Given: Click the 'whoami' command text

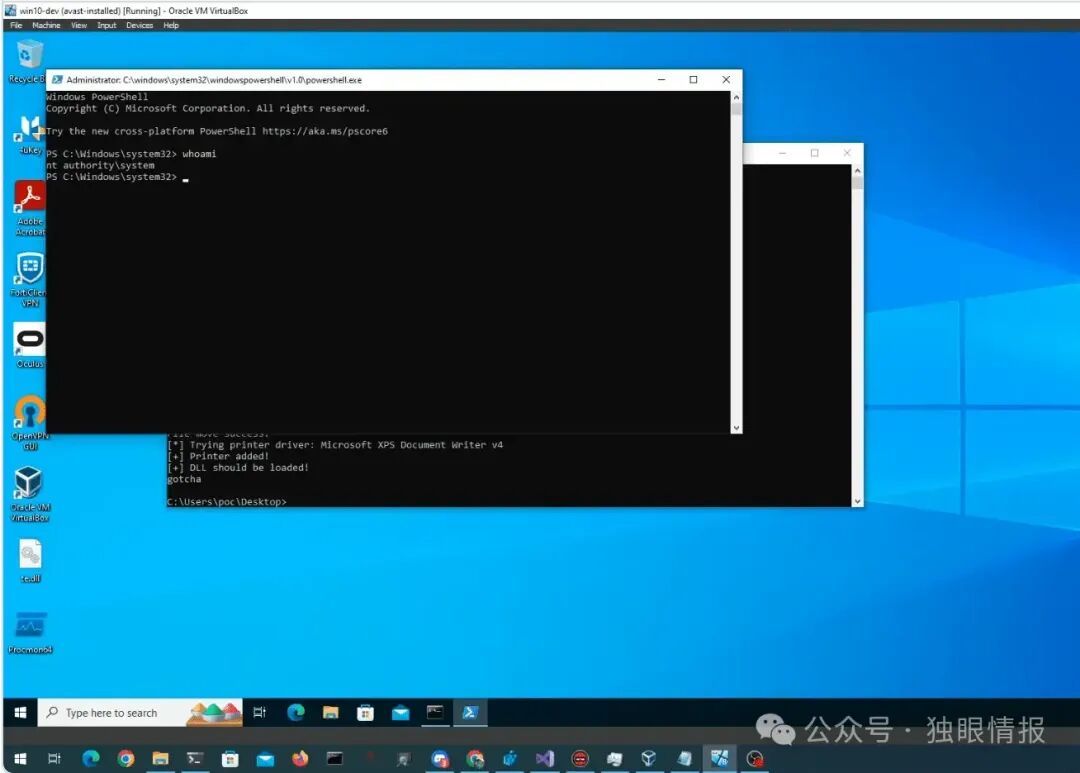Looking at the screenshot, I should [199, 154].
